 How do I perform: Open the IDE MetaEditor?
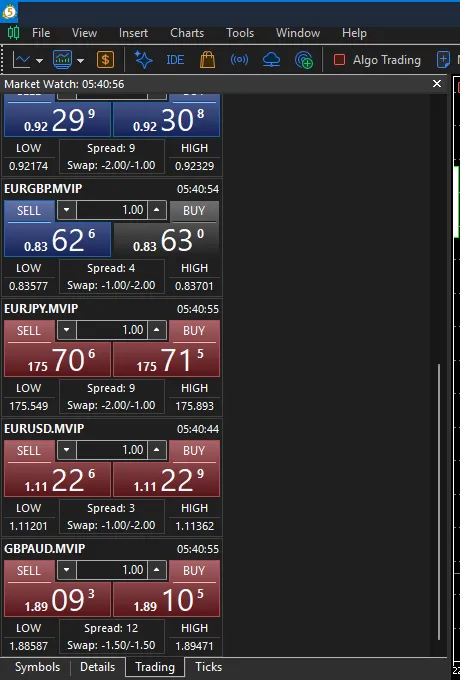[175, 60]
